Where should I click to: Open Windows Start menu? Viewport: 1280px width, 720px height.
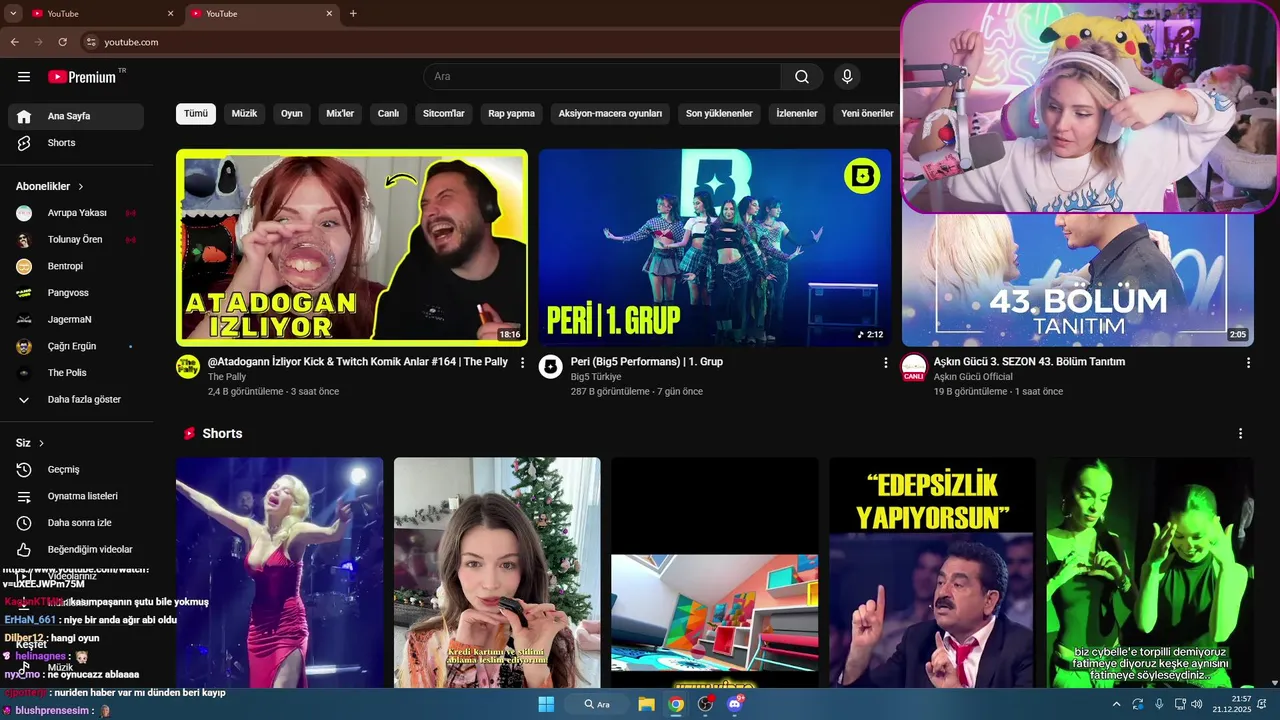point(546,704)
